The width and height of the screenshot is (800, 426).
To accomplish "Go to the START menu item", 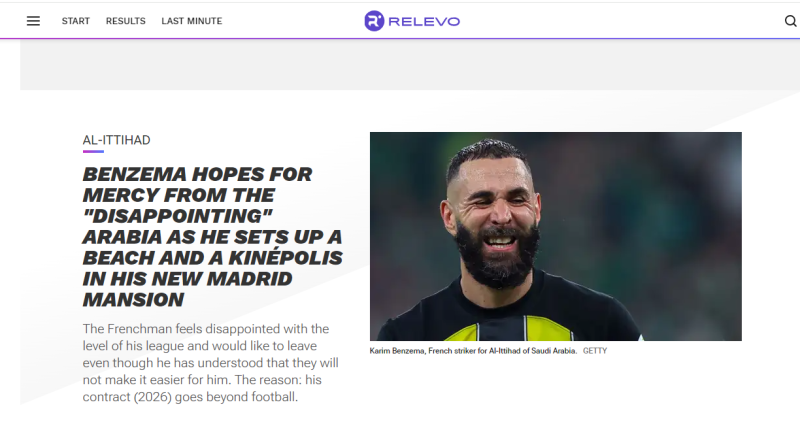I will [76, 21].
